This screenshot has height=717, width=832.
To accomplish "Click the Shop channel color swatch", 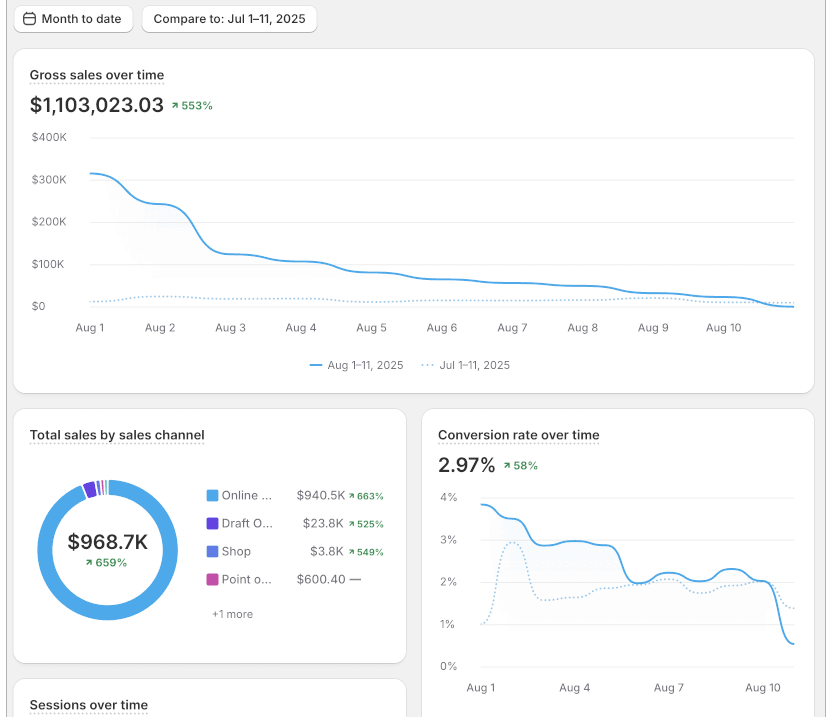I will click(x=212, y=551).
